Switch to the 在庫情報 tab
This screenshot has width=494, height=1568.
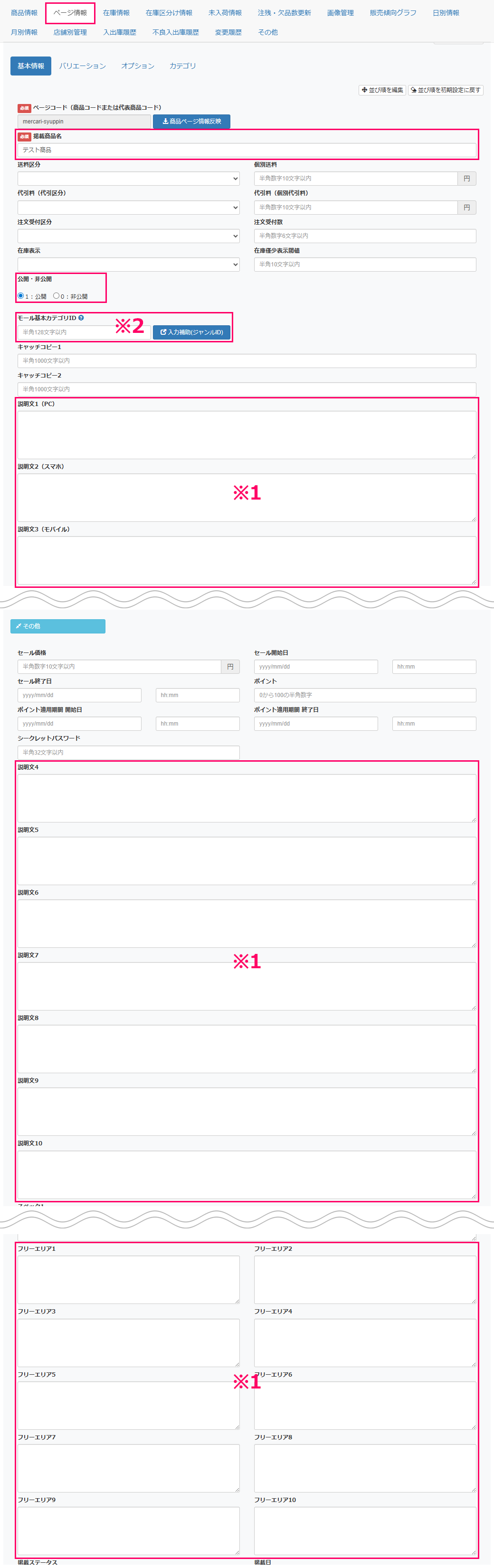[116, 13]
